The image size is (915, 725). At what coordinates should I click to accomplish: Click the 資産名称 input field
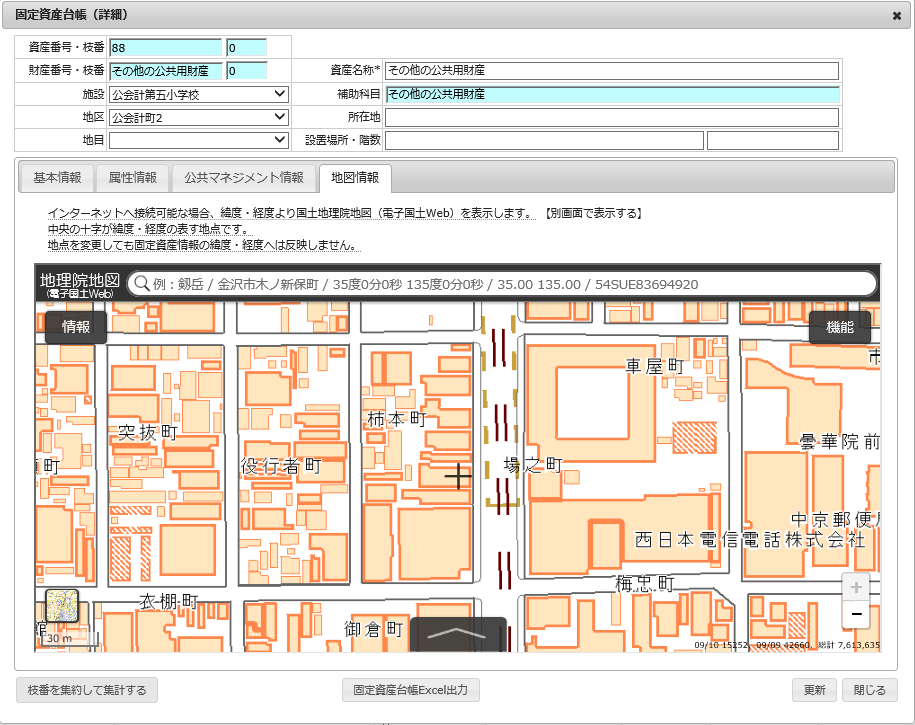click(612, 71)
